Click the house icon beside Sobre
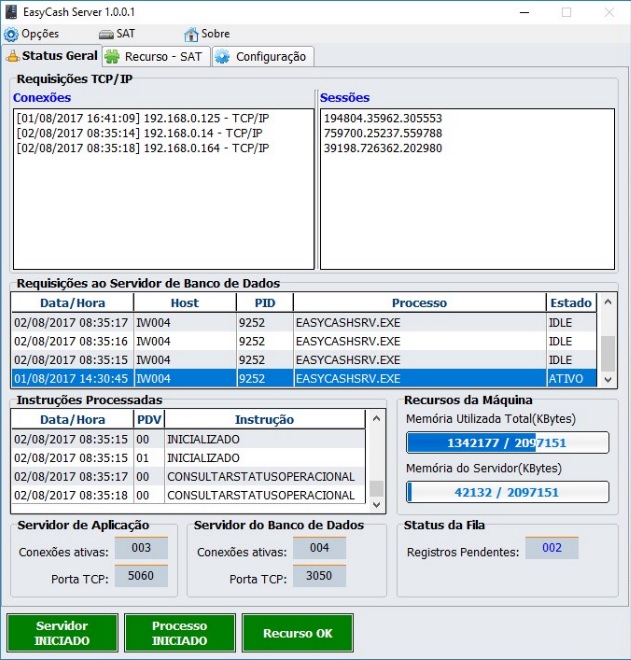This screenshot has height=660, width=631. 191,34
